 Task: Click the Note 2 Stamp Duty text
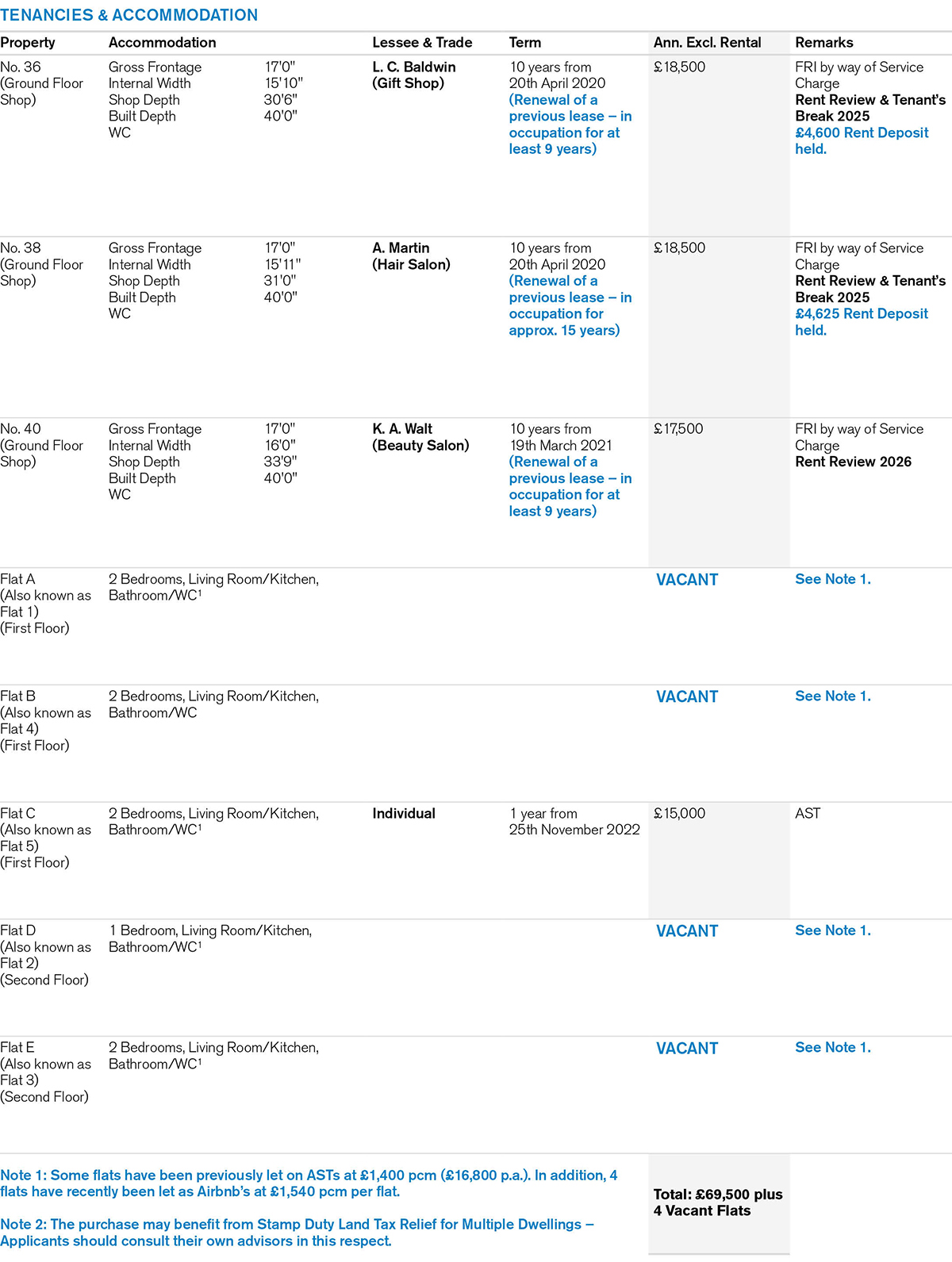tap(297, 1233)
